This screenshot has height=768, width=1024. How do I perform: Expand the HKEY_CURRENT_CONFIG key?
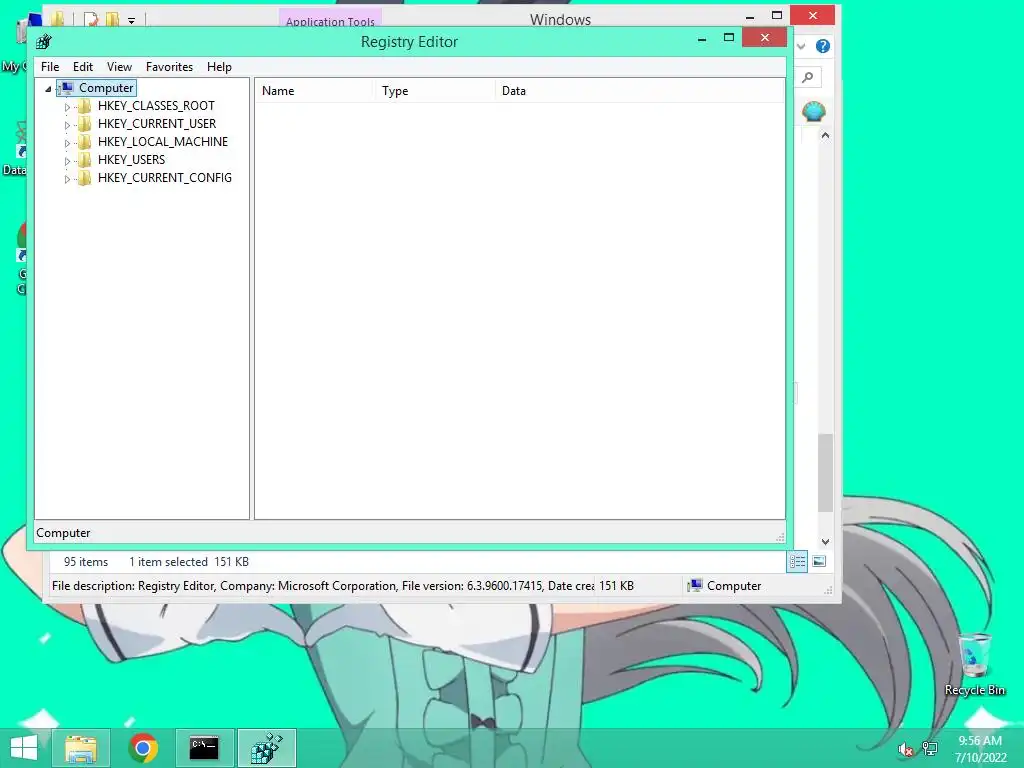[67, 178]
